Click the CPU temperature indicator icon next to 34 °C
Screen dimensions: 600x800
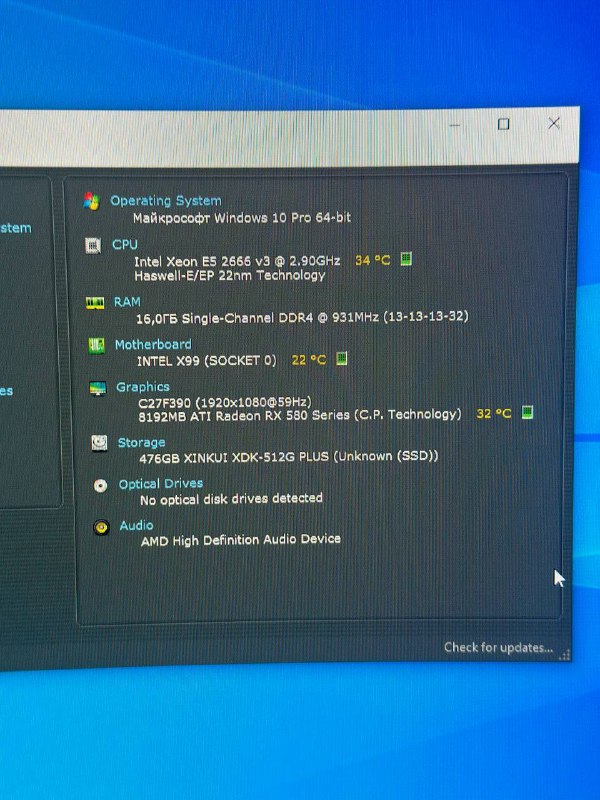(x=406, y=259)
